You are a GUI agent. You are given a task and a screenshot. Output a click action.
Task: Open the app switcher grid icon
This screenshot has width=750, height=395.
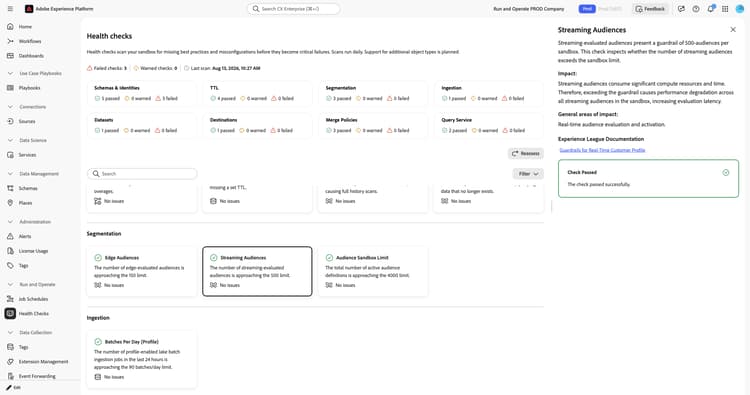click(725, 9)
